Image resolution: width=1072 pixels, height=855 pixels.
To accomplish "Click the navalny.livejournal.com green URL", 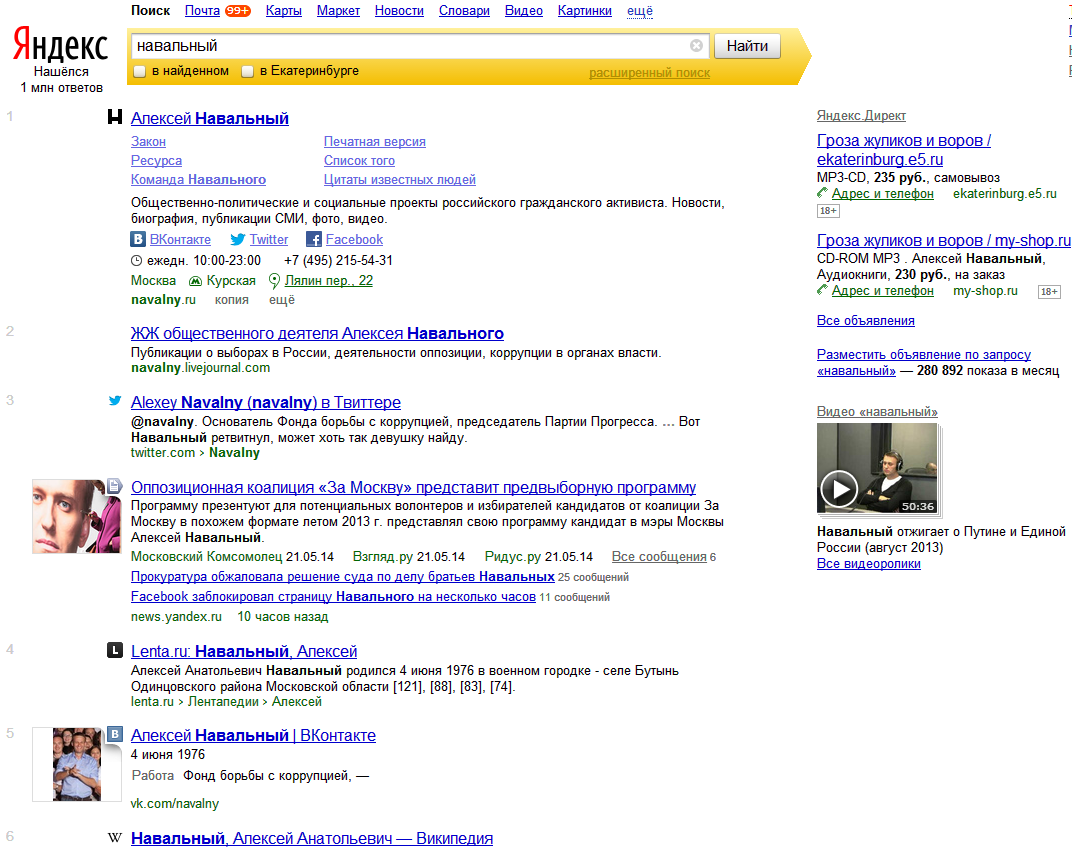I will click(x=200, y=368).
